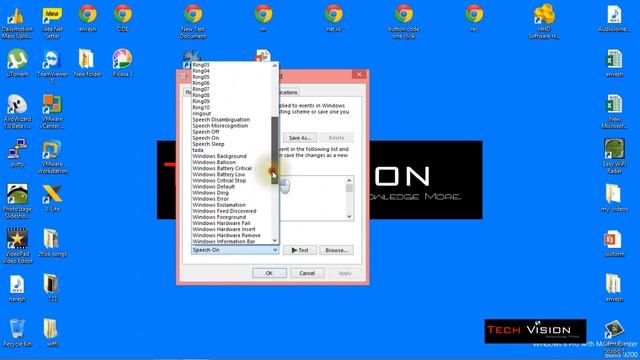640x360 pixels.
Task: Click the Program Events list scroll-down arrow
Action: (x=349, y=216)
